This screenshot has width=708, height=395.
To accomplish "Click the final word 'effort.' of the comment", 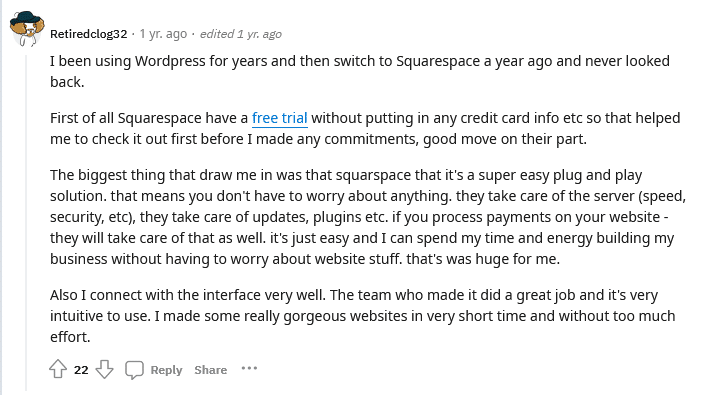I will coord(70,337).
